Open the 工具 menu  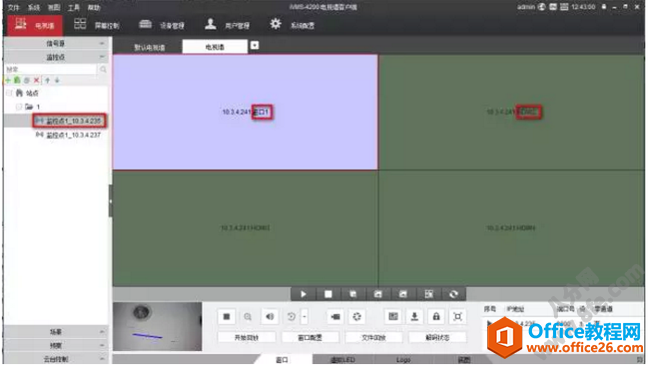click(x=74, y=7)
